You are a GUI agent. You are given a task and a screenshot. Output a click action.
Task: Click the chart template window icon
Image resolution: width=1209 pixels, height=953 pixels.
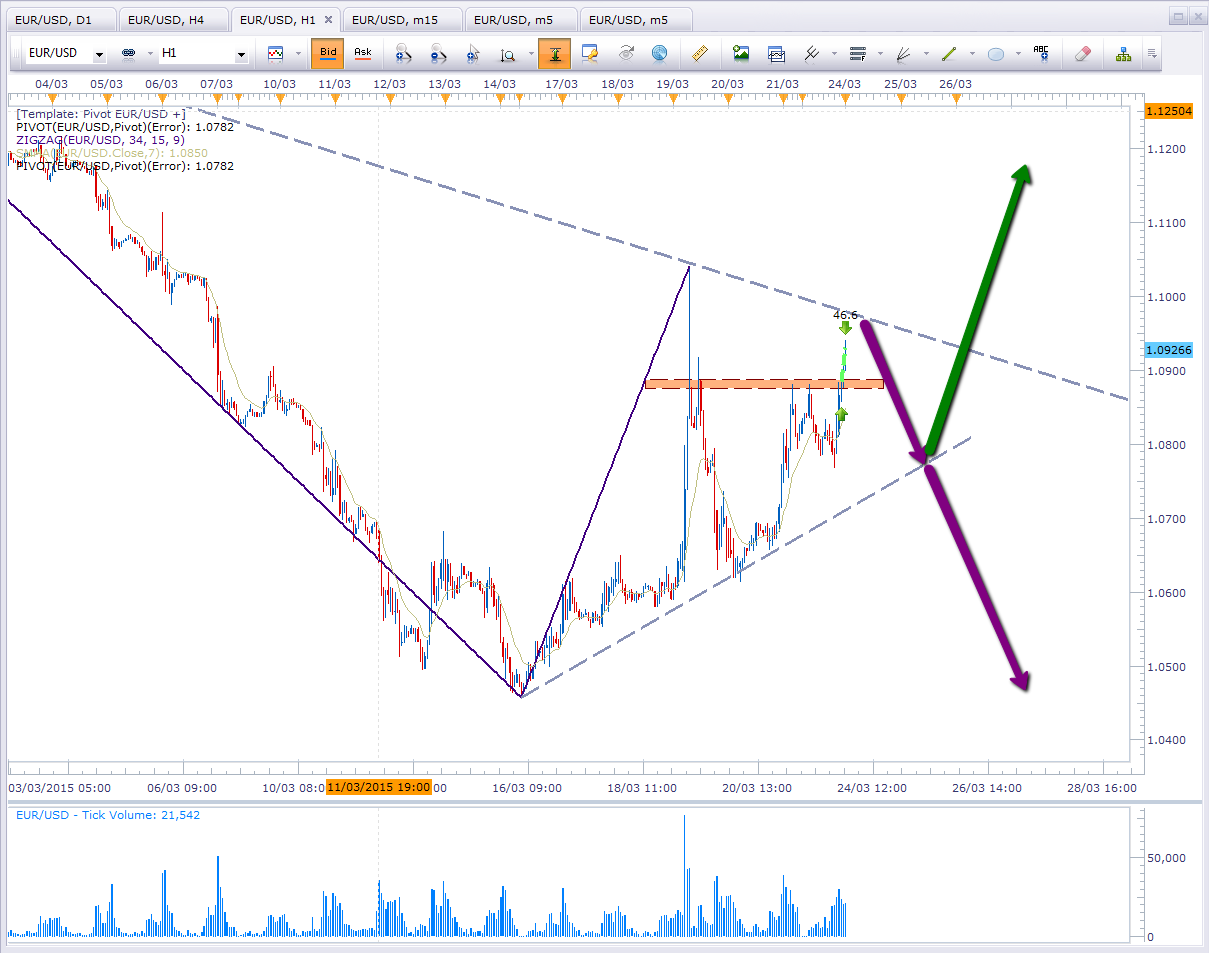point(776,54)
